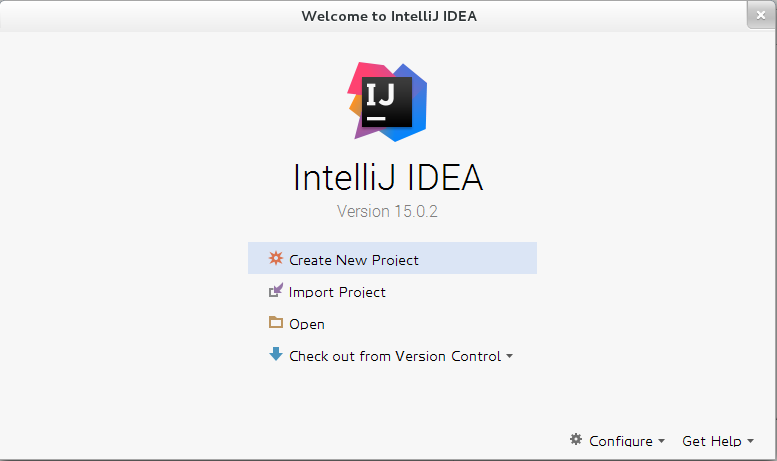
Task: Click the orange starburst Create New Project icon
Action: click(276, 258)
